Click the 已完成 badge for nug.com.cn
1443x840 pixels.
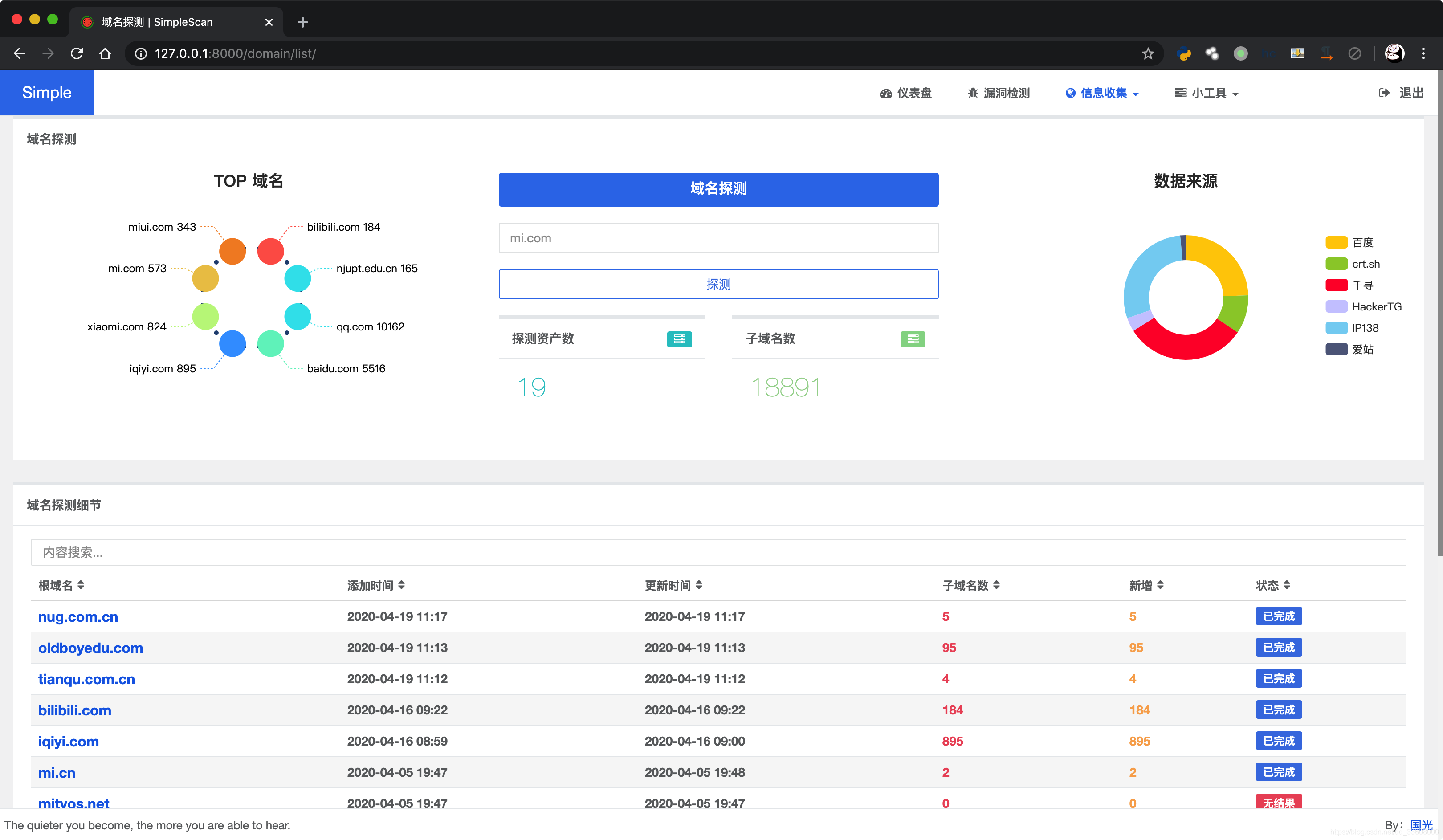pos(1279,616)
